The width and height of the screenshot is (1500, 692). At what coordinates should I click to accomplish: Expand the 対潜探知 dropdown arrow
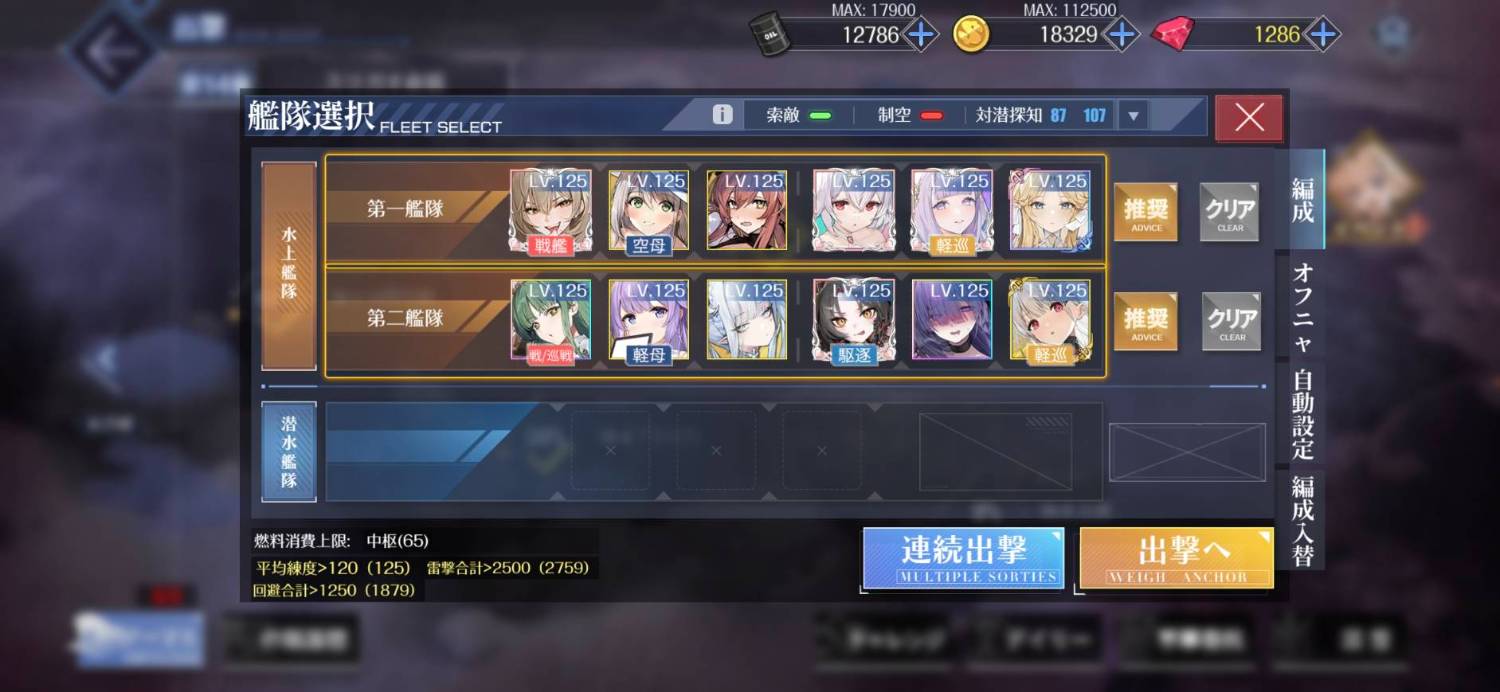point(1133,116)
